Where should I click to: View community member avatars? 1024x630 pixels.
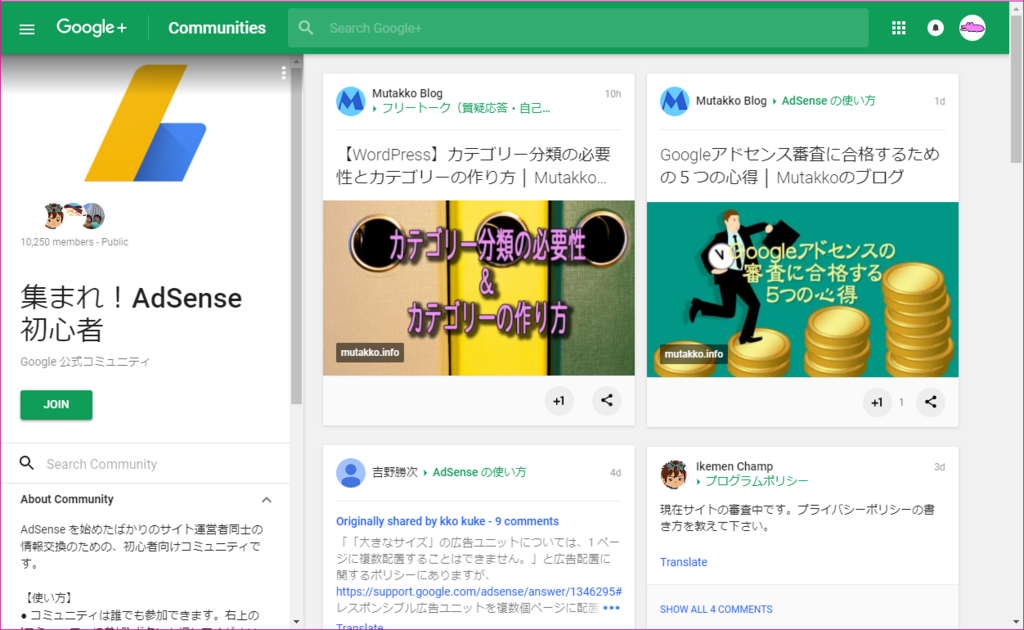(74, 216)
